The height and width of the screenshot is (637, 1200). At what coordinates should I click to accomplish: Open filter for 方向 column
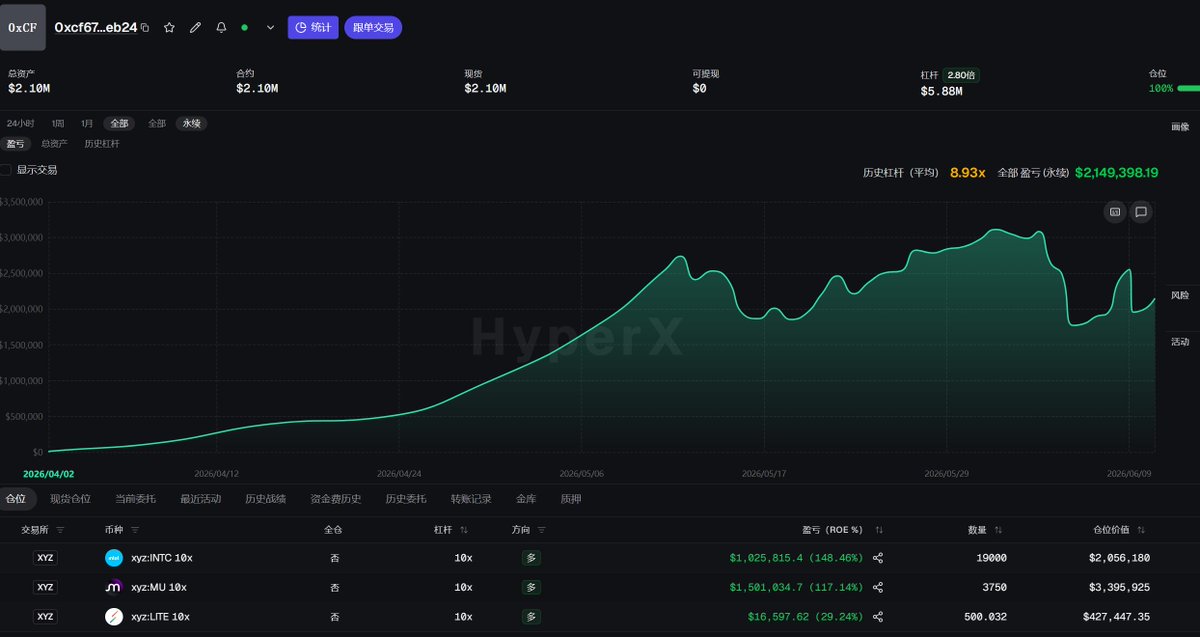[x=542, y=530]
